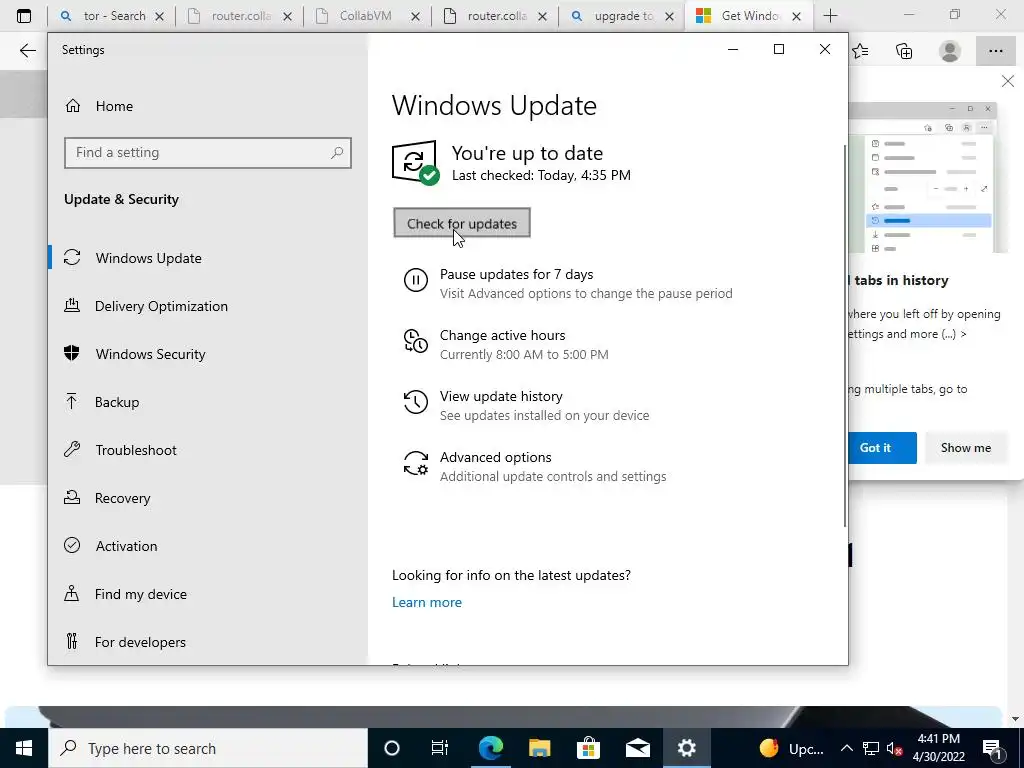
Task: Click the pause circle icon for Pause updates
Action: (415, 280)
